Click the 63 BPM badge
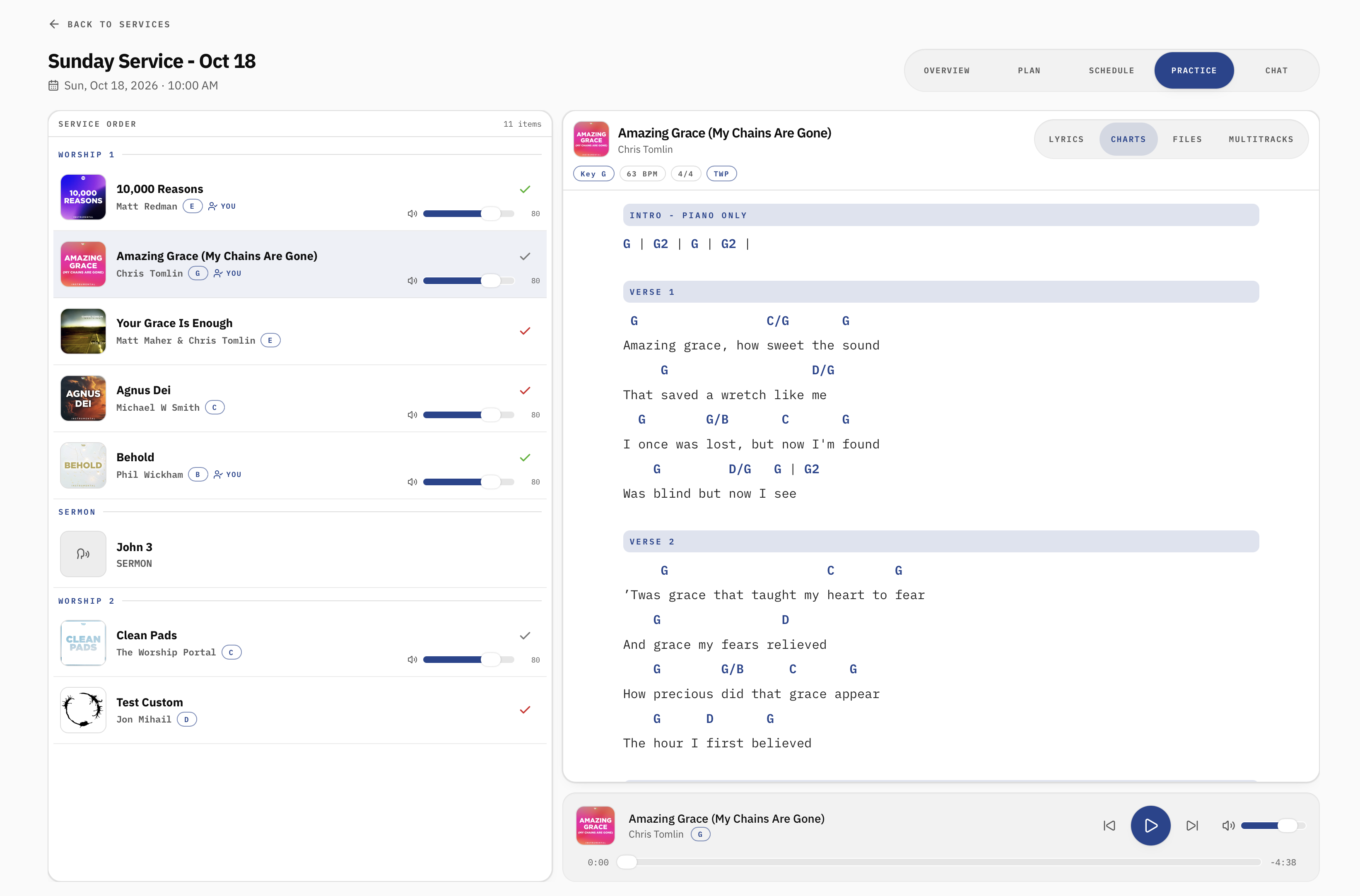 tap(642, 174)
